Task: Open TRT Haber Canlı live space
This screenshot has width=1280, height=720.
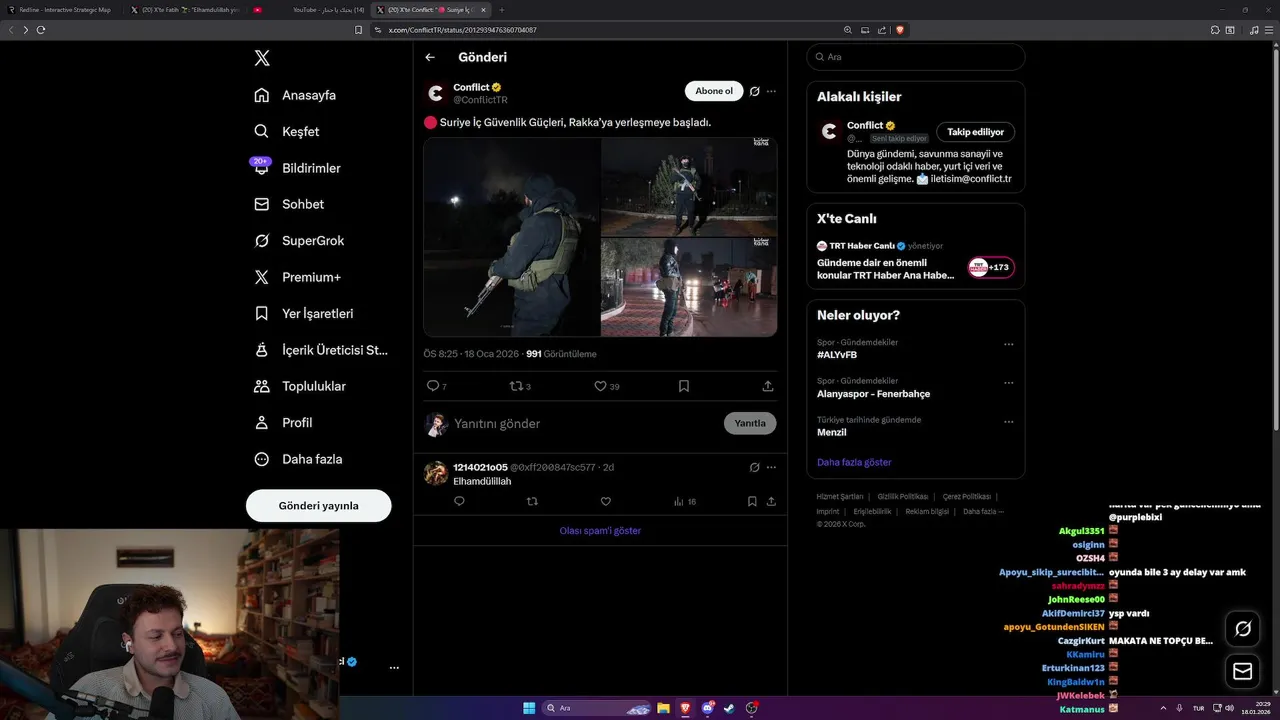Action: (915, 261)
